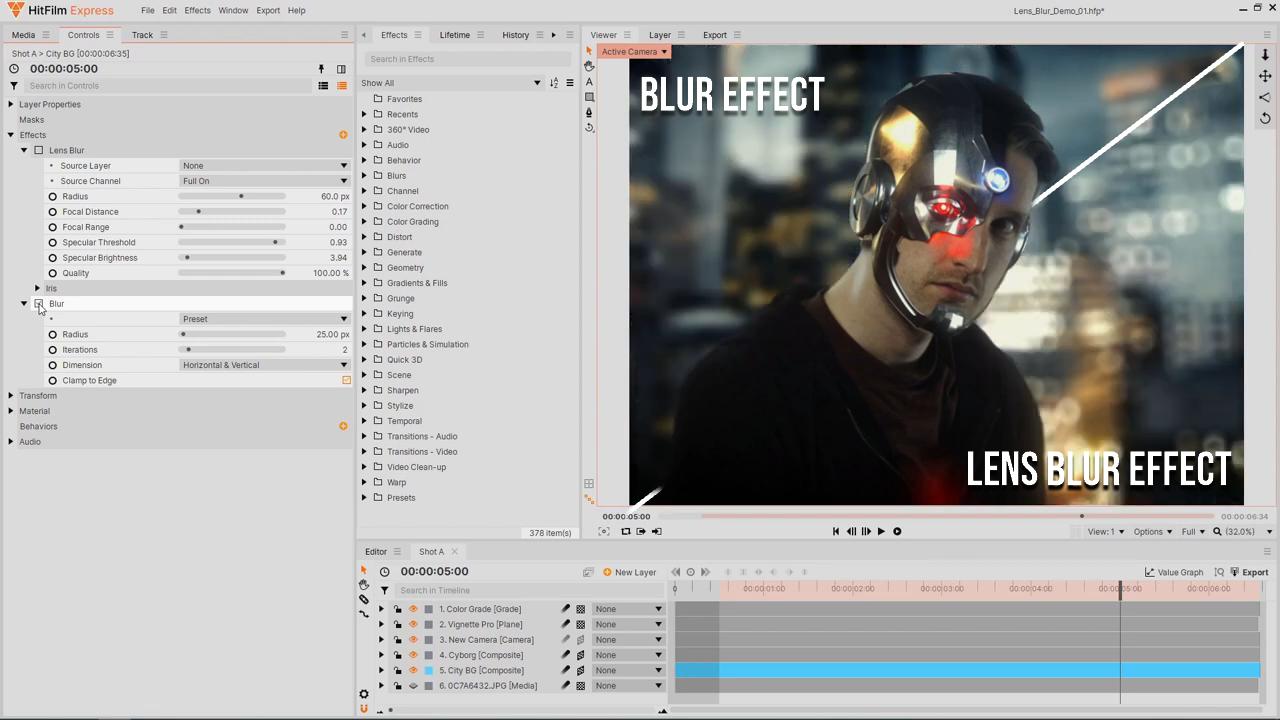This screenshot has height=720, width=1280.
Task: Expand the Iris section
Action: tap(38, 289)
